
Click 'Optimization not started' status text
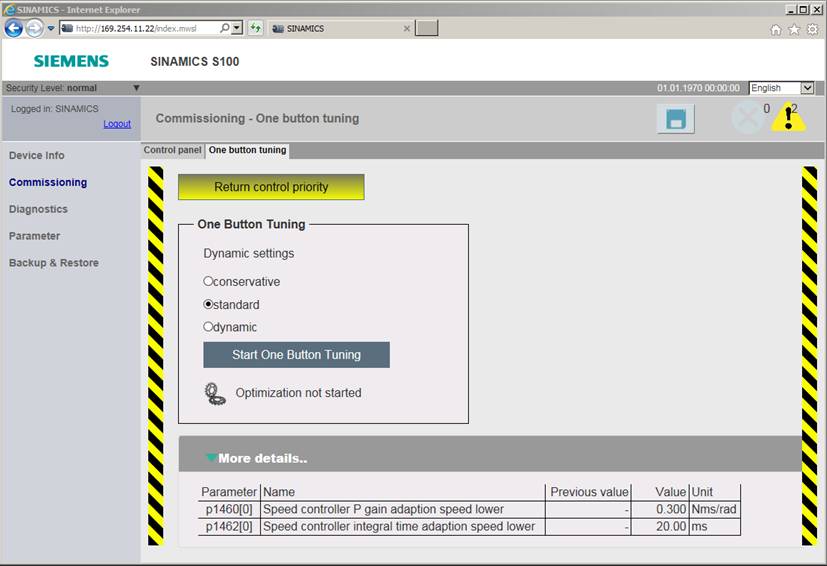299,393
